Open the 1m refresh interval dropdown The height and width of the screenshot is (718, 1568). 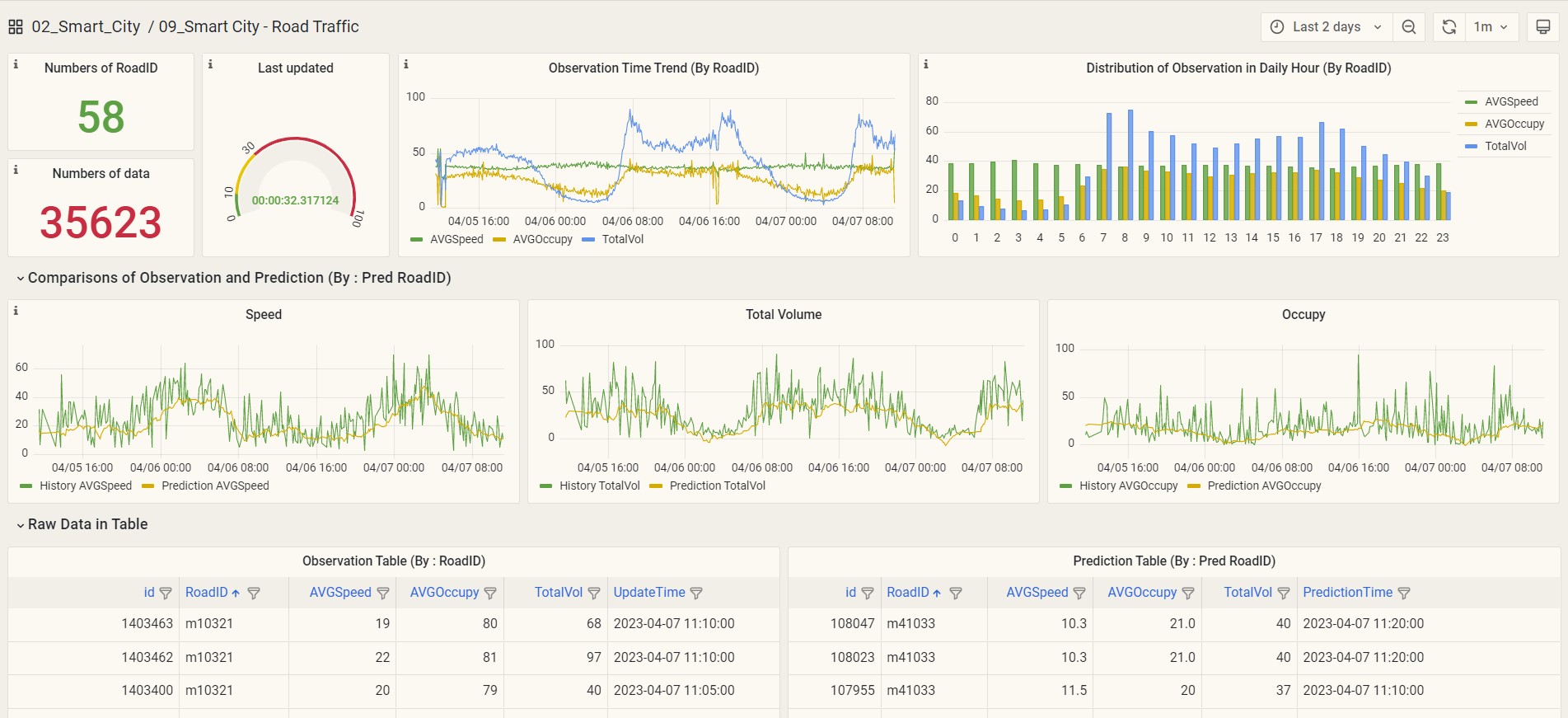click(x=1491, y=27)
